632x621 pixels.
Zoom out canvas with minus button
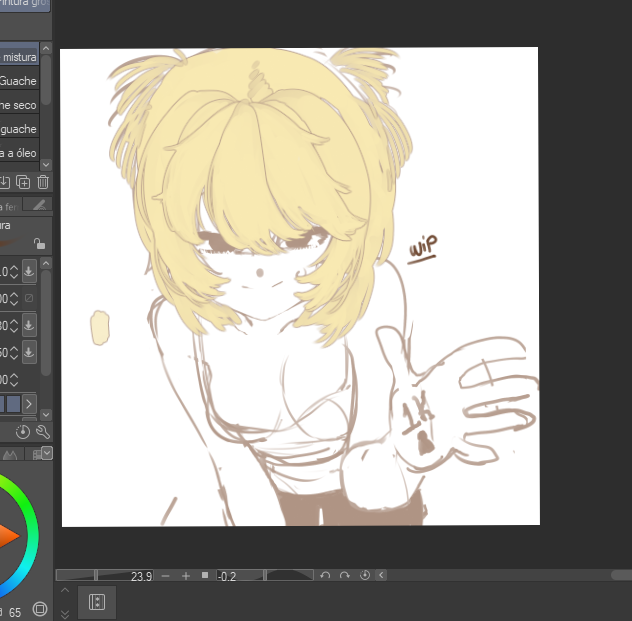165,576
